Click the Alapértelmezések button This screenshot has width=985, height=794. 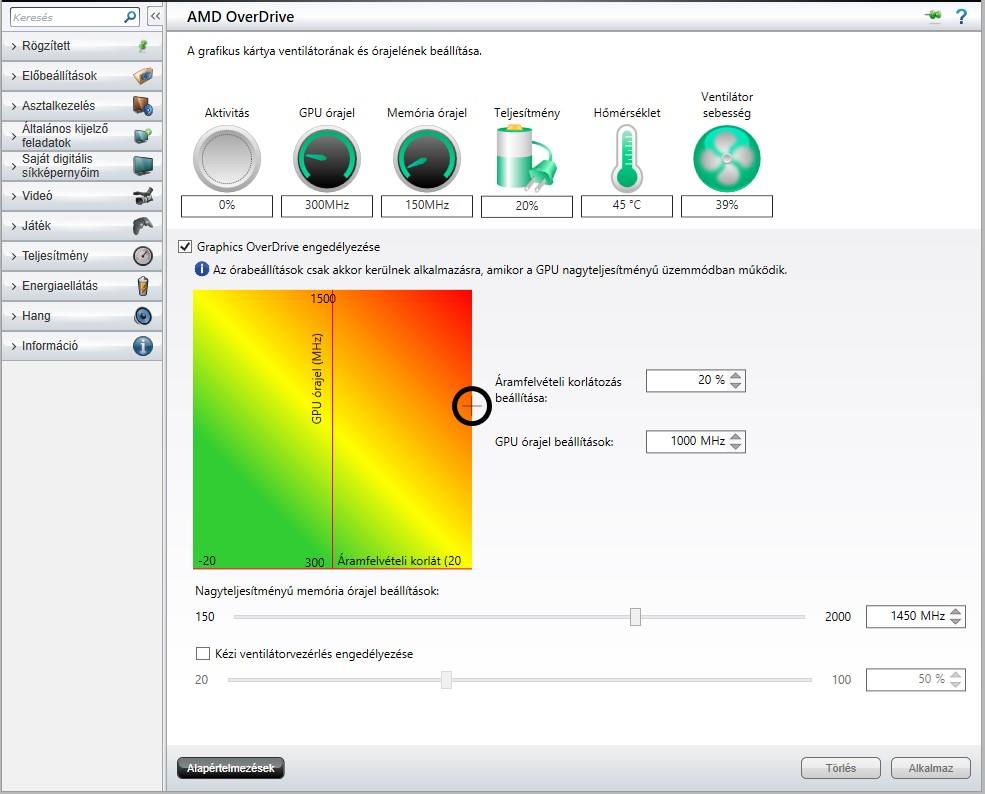[231, 768]
